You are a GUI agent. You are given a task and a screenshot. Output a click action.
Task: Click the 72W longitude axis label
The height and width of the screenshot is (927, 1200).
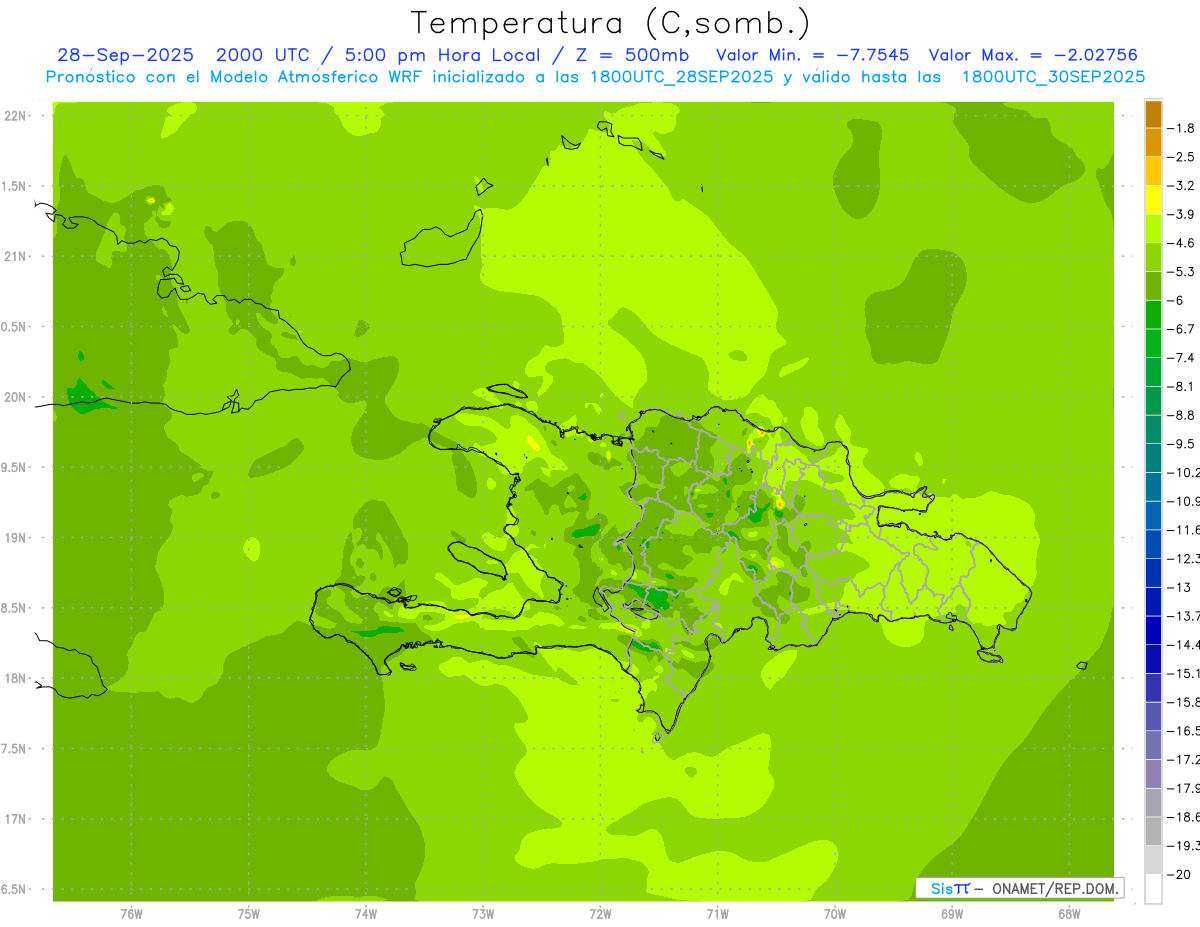click(600, 914)
